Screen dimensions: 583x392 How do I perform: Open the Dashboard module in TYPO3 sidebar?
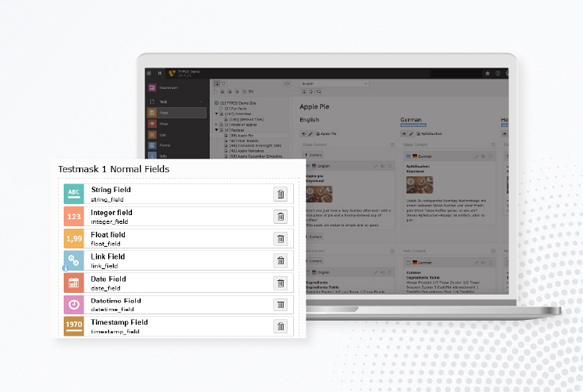point(177,88)
